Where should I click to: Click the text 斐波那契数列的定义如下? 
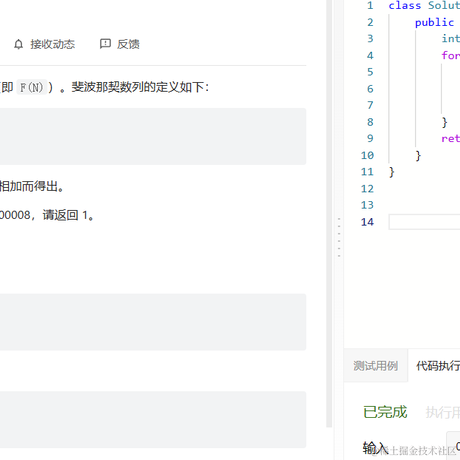click(138, 87)
